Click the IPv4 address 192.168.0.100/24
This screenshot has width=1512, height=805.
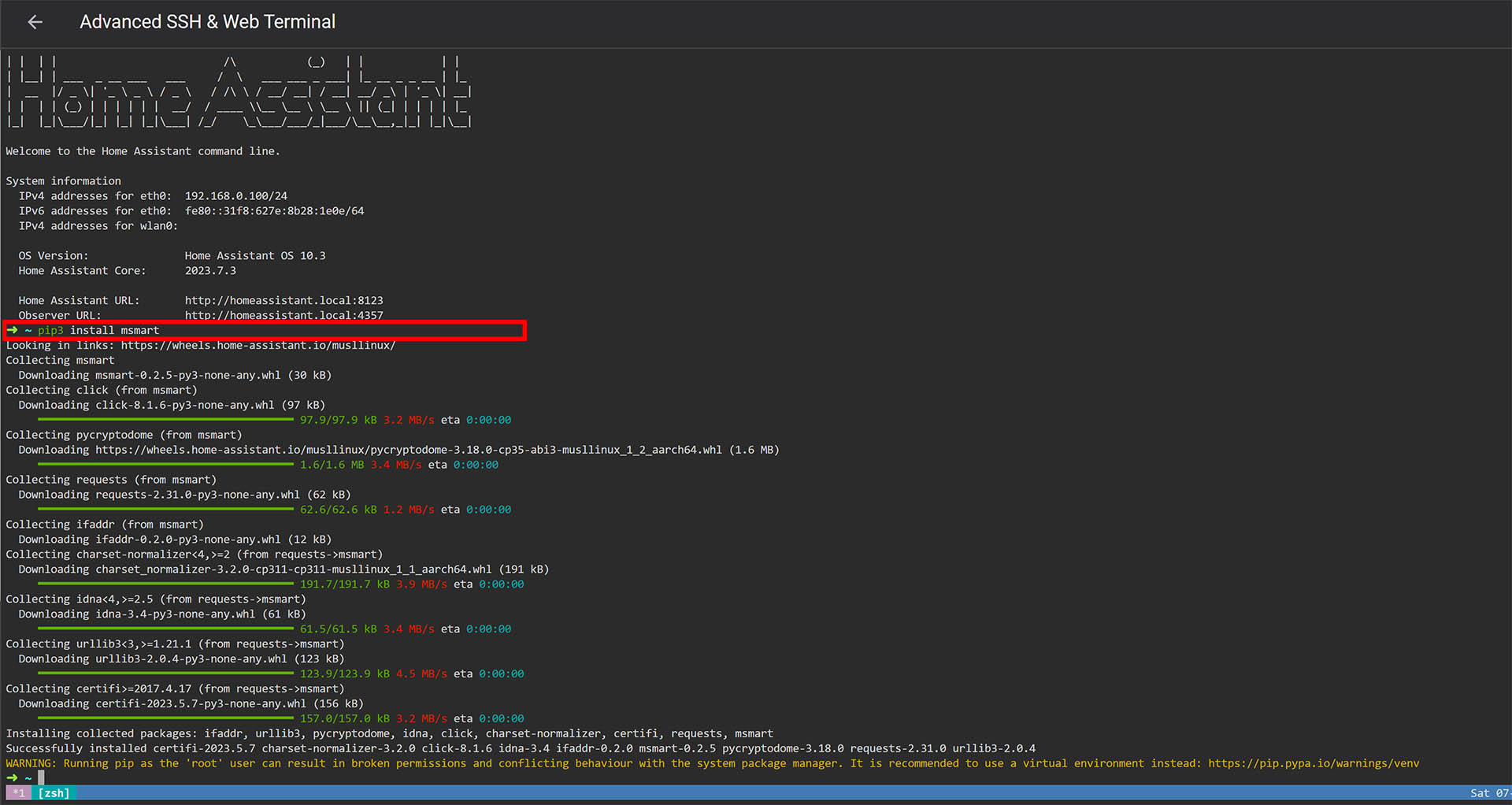tap(235, 195)
